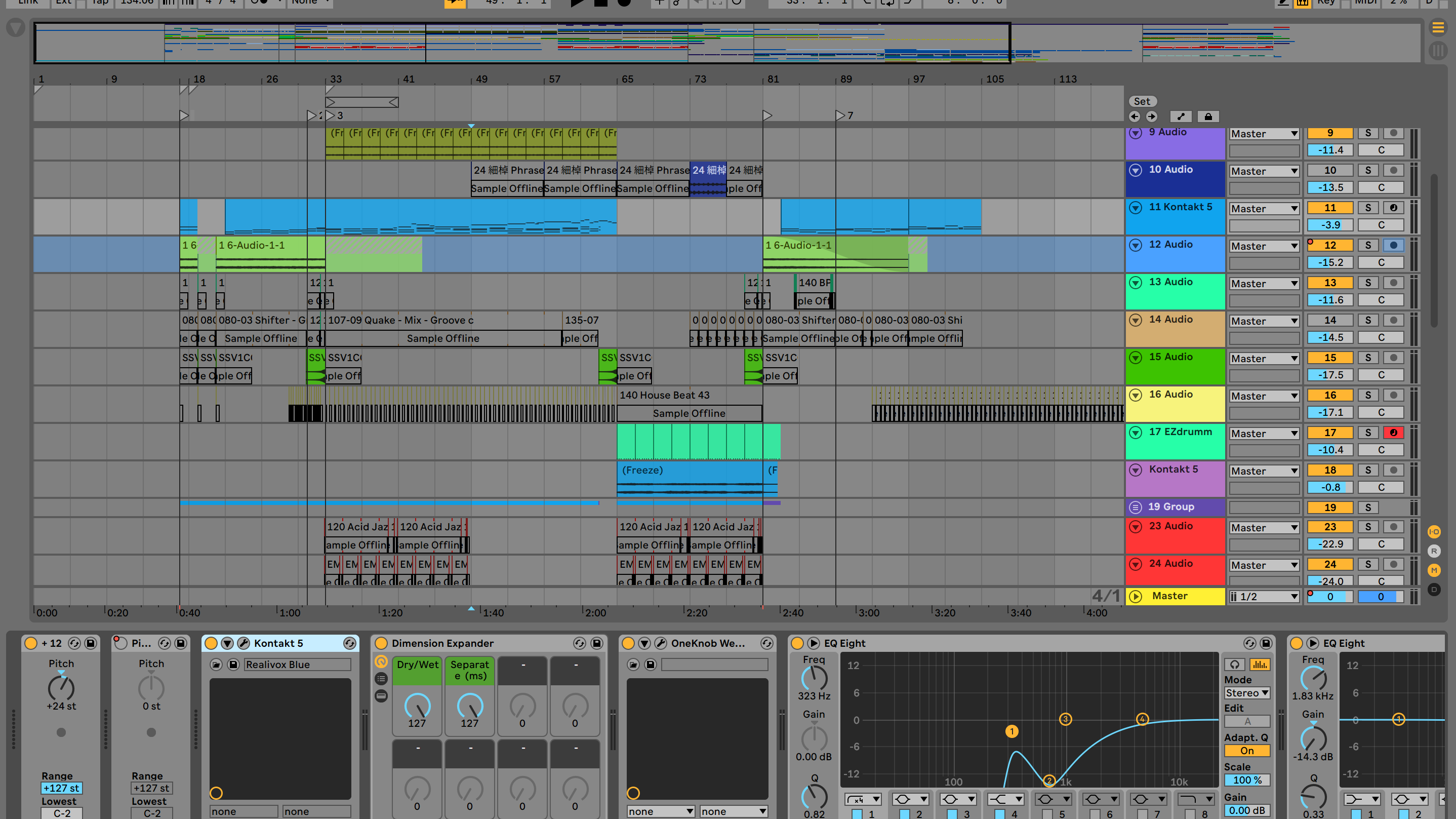Enable EQ Eight headphone audition mode
This screenshot has height=819, width=1456.
[x=1234, y=665]
